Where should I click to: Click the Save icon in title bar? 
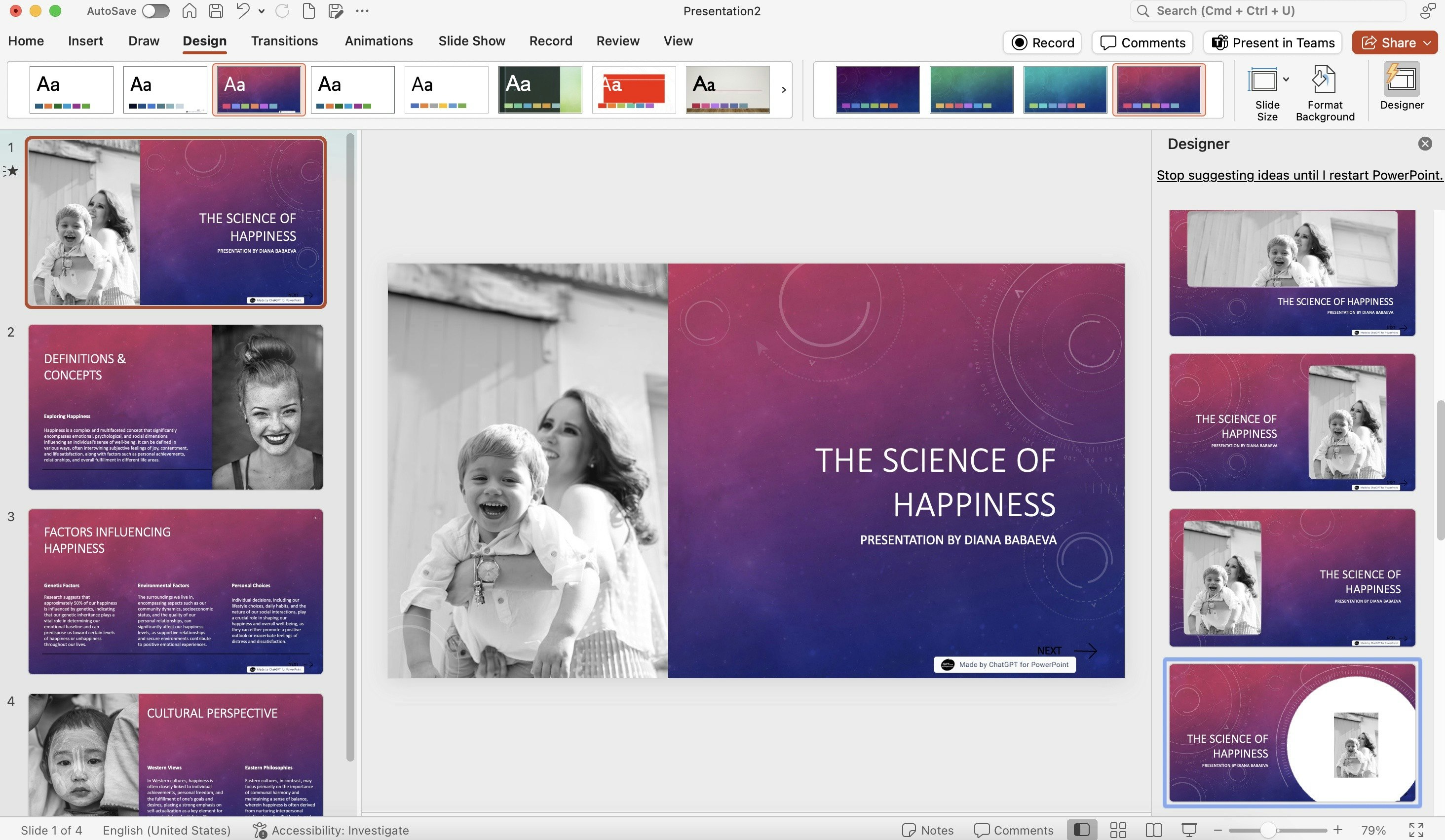coord(216,11)
